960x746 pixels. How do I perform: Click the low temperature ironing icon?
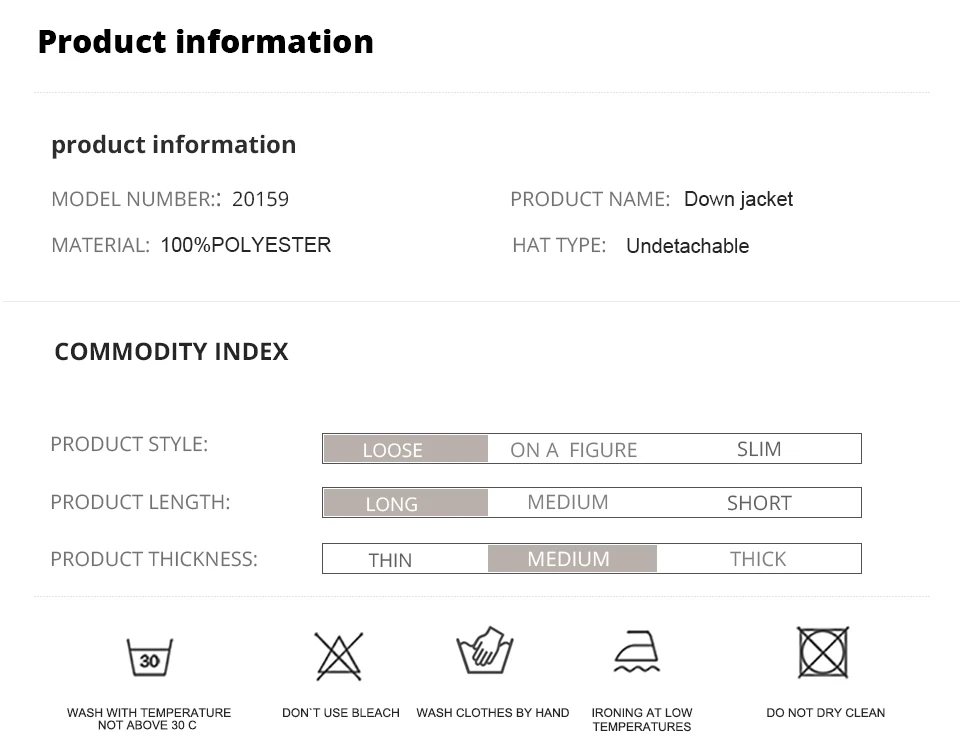tap(636, 652)
